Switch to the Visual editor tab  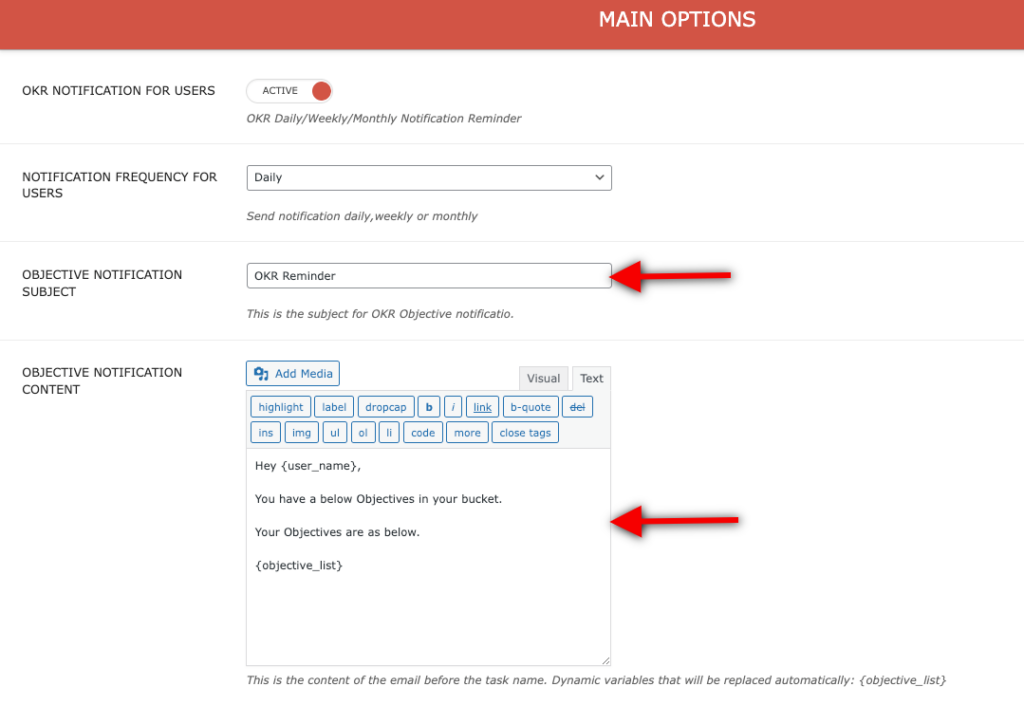(x=543, y=378)
